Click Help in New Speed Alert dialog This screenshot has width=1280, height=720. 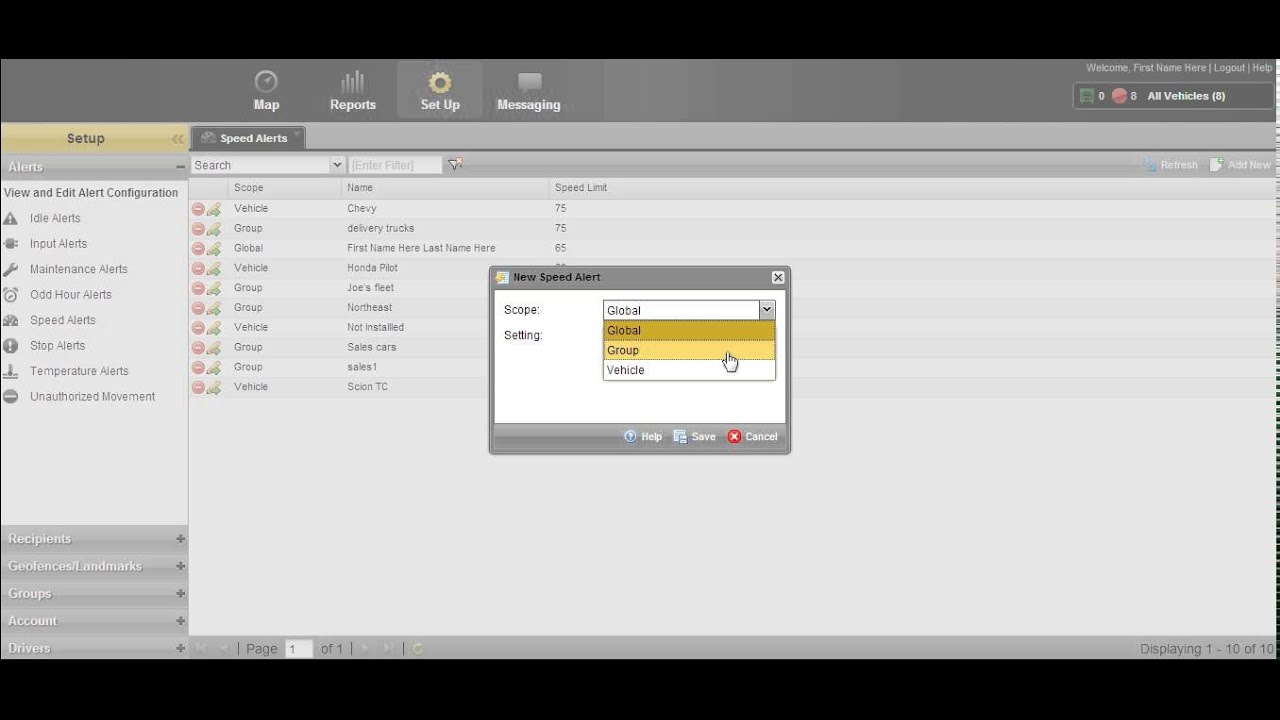click(x=643, y=437)
